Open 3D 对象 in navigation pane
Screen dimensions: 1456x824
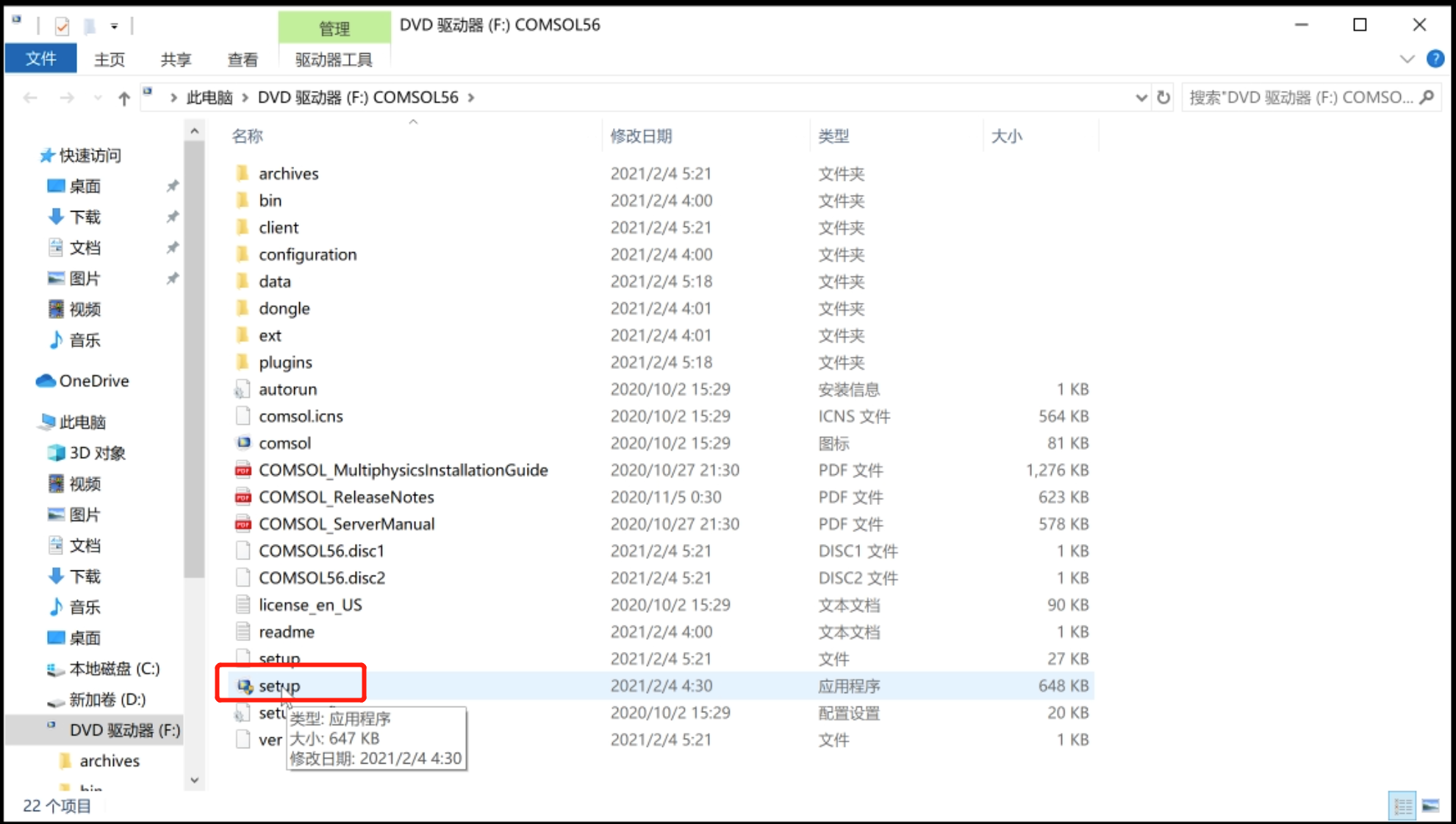(97, 453)
